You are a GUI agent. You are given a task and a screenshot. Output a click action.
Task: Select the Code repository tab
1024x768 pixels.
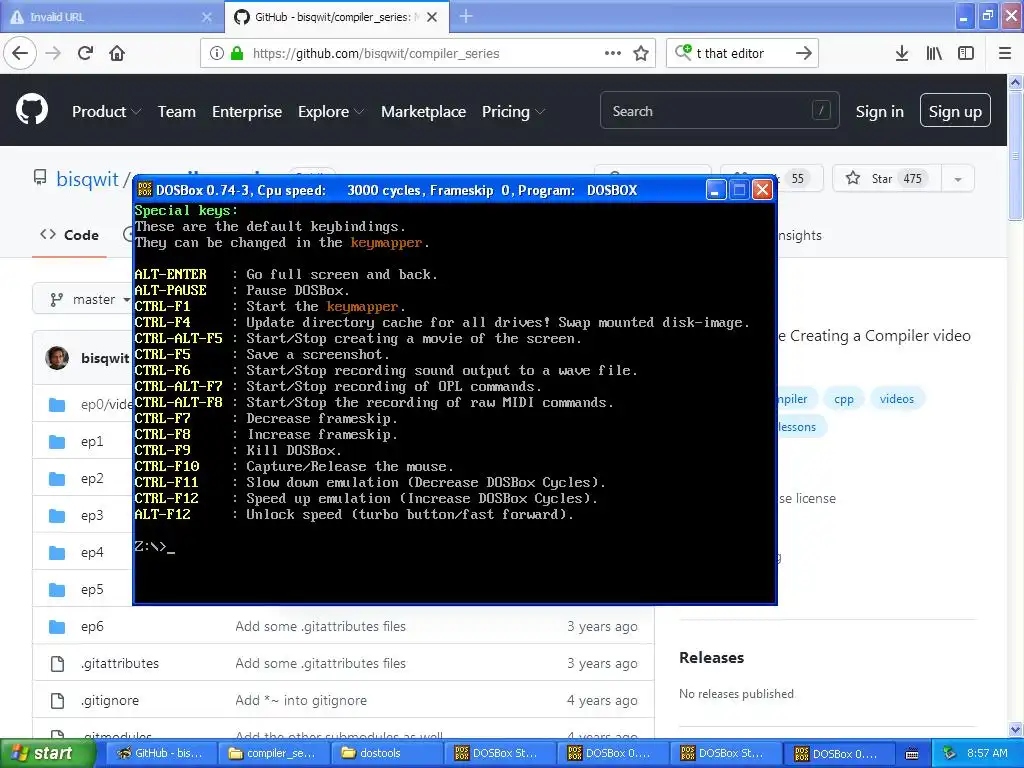click(x=69, y=235)
